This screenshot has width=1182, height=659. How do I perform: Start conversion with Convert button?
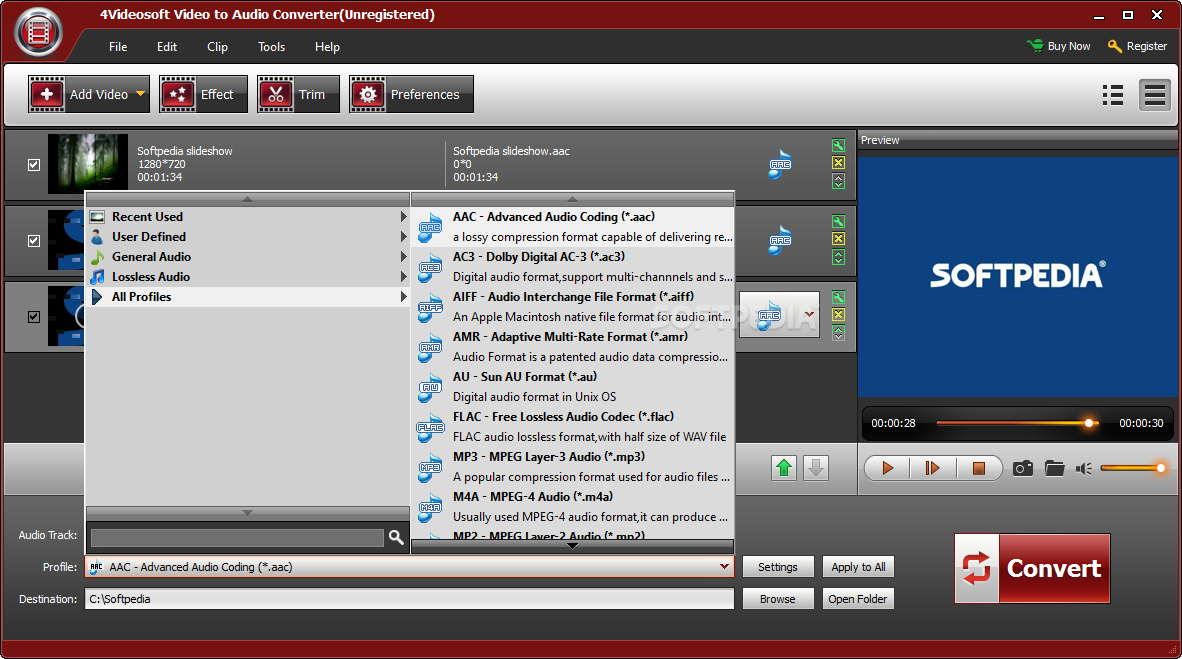pos(1032,568)
